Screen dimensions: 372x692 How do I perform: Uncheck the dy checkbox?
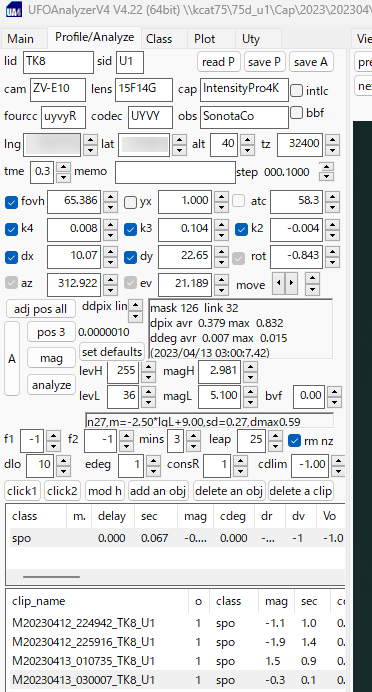131,257
